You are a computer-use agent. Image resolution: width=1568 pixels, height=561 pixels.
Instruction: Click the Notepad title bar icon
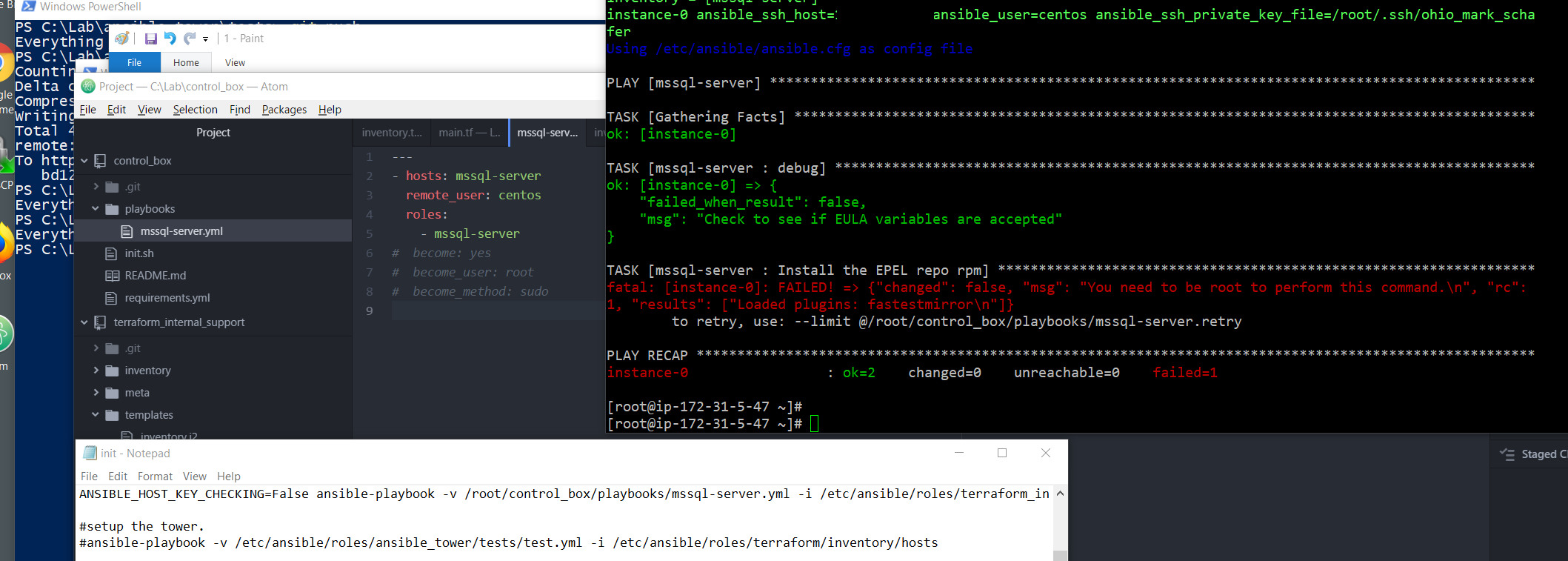tap(90, 453)
